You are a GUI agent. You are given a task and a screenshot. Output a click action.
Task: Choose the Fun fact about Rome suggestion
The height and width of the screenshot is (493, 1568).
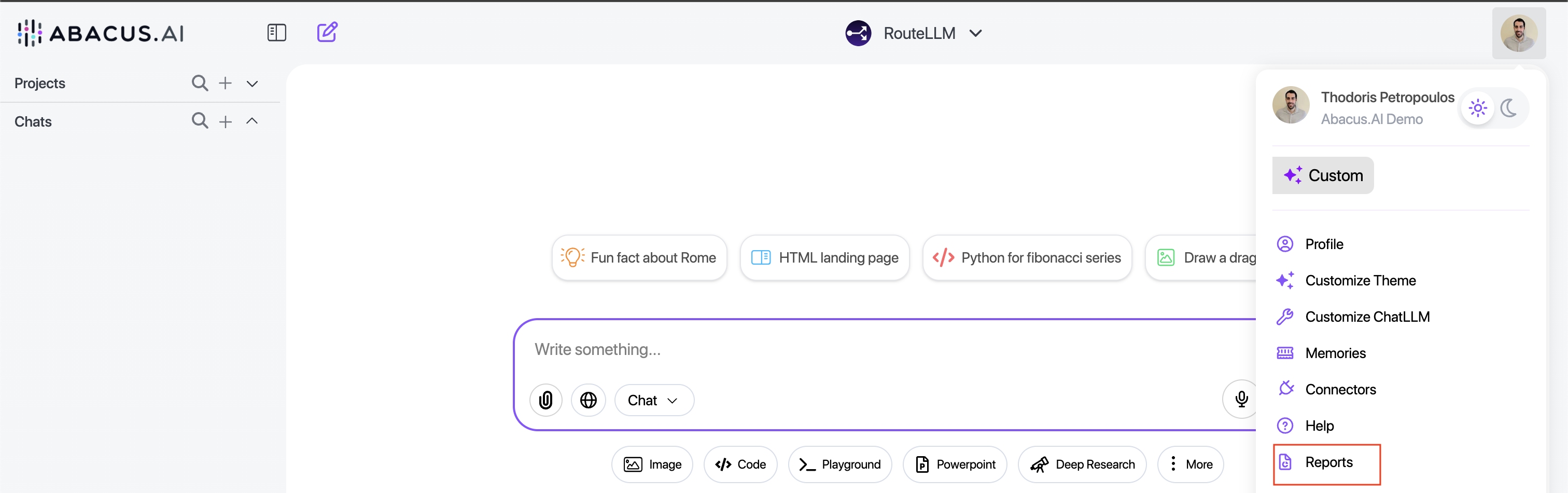[639, 258]
